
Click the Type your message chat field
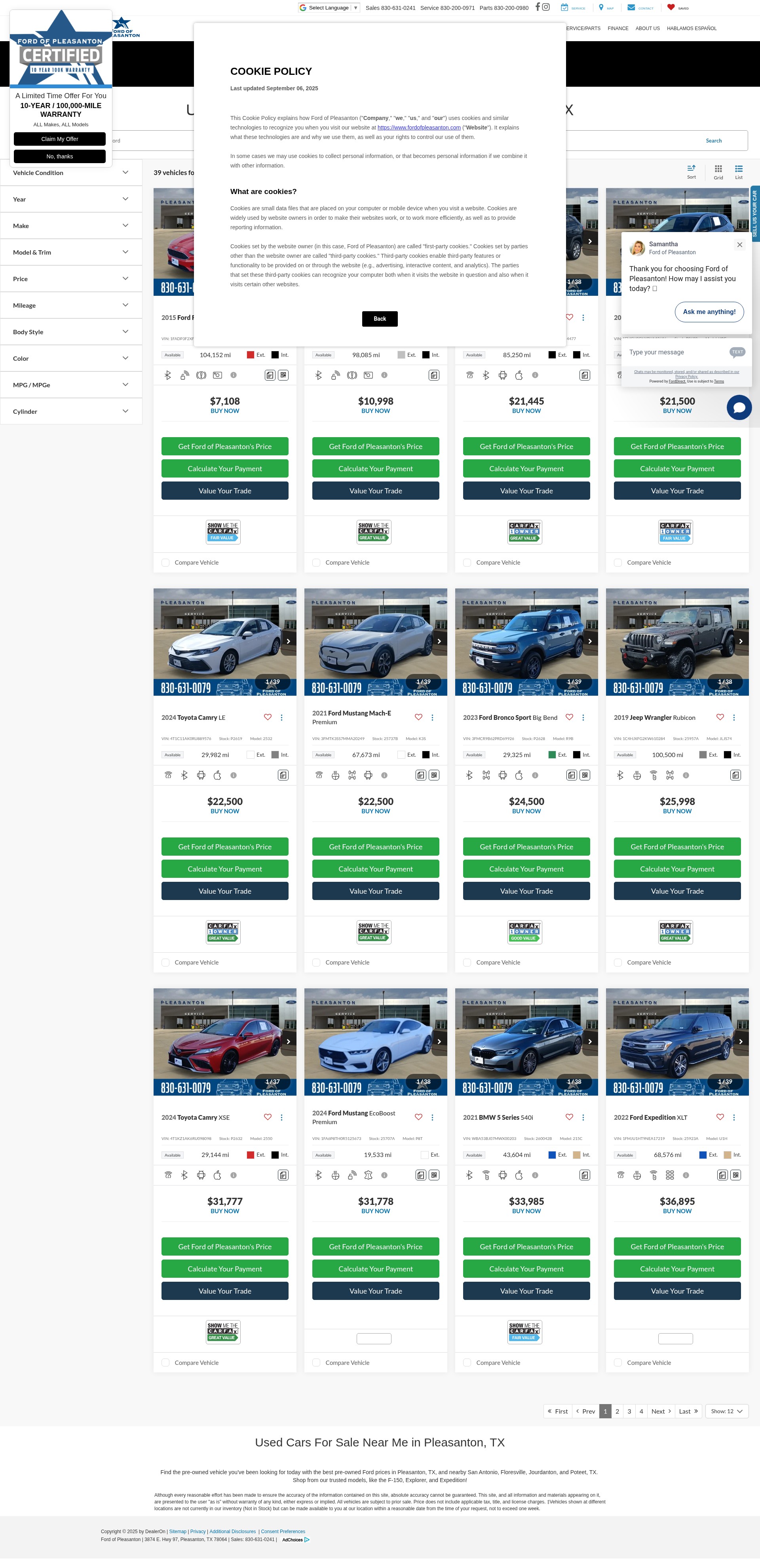676,352
